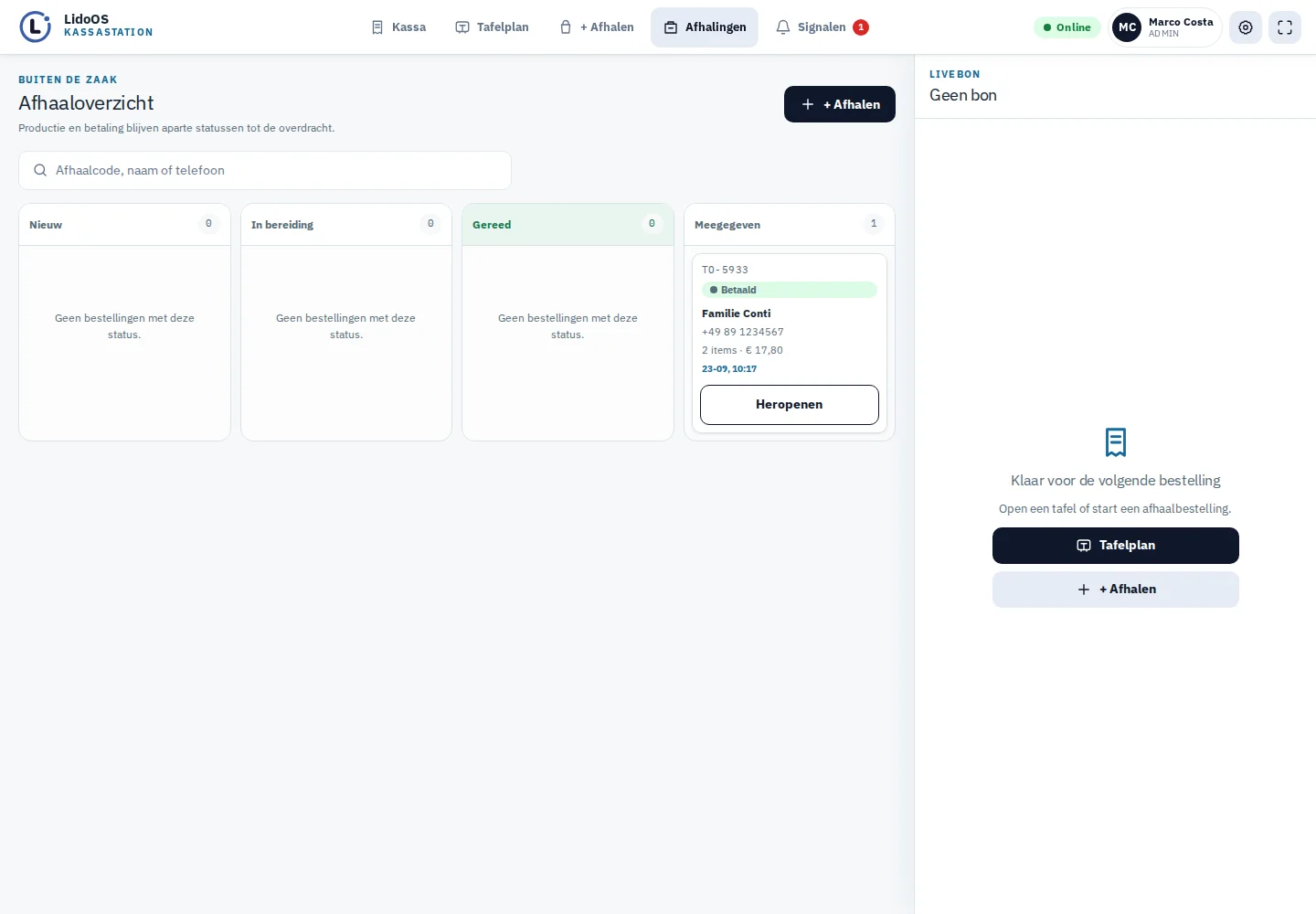This screenshot has width=1316, height=914.
Task: Click the MC user avatar
Action: click(1127, 27)
